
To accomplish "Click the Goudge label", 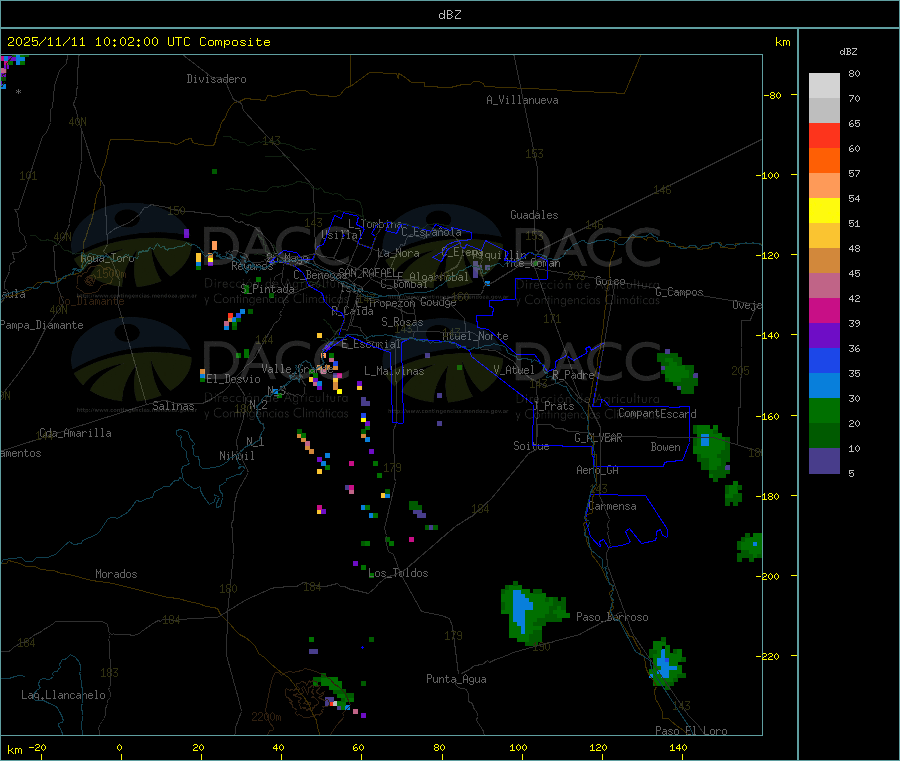I will [x=438, y=302].
